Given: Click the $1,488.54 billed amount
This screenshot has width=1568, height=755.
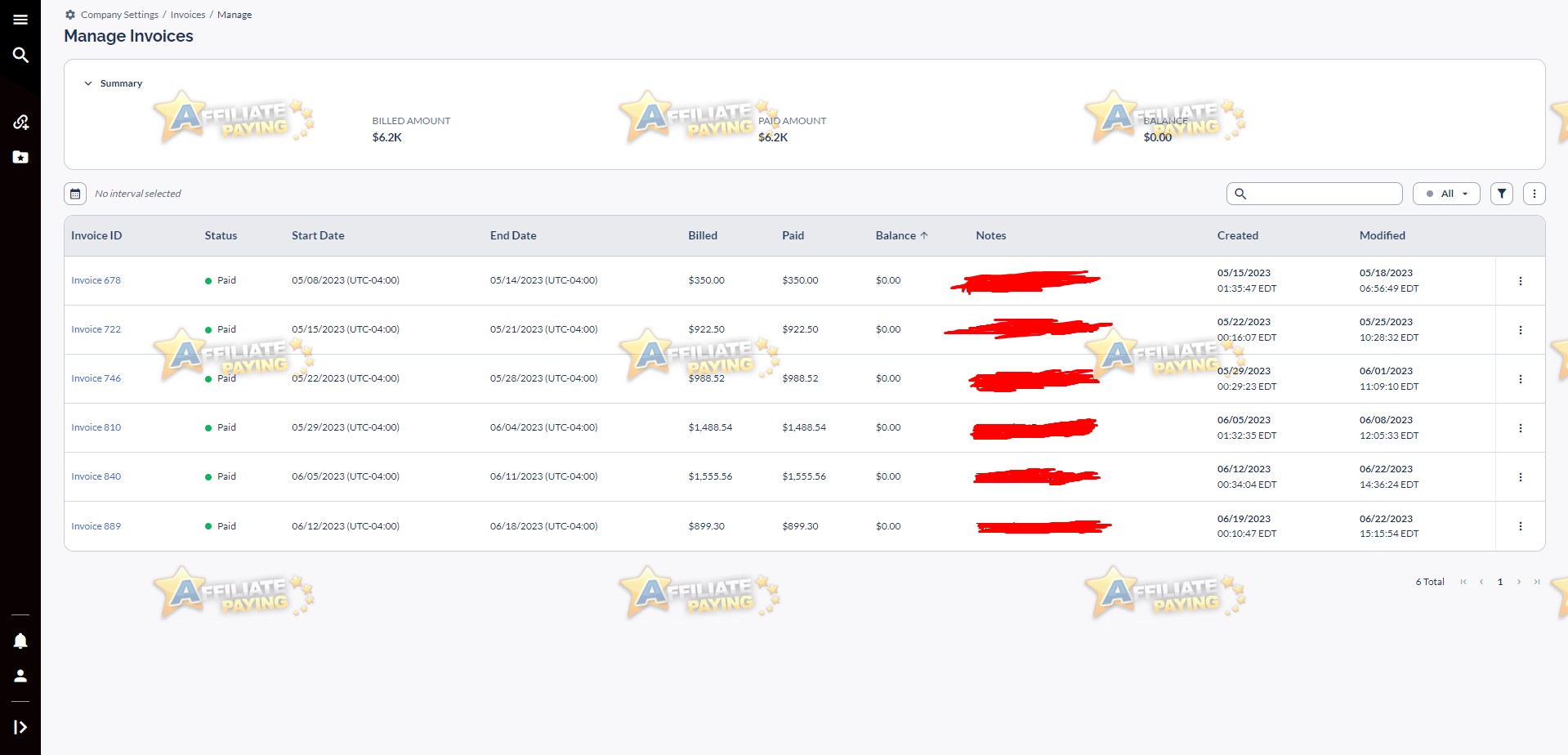Looking at the screenshot, I should tap(710, 427).
